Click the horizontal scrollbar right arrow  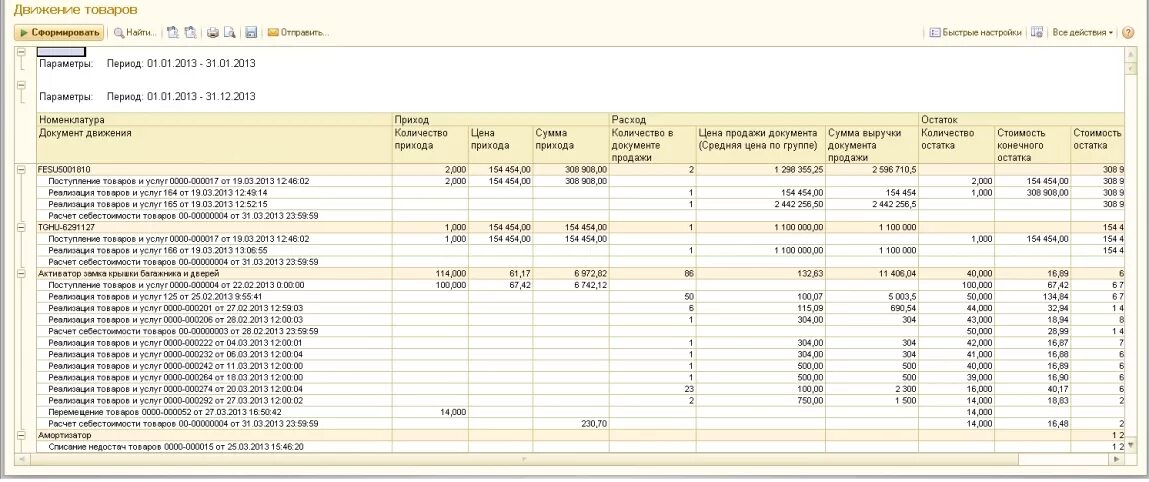1117,459
